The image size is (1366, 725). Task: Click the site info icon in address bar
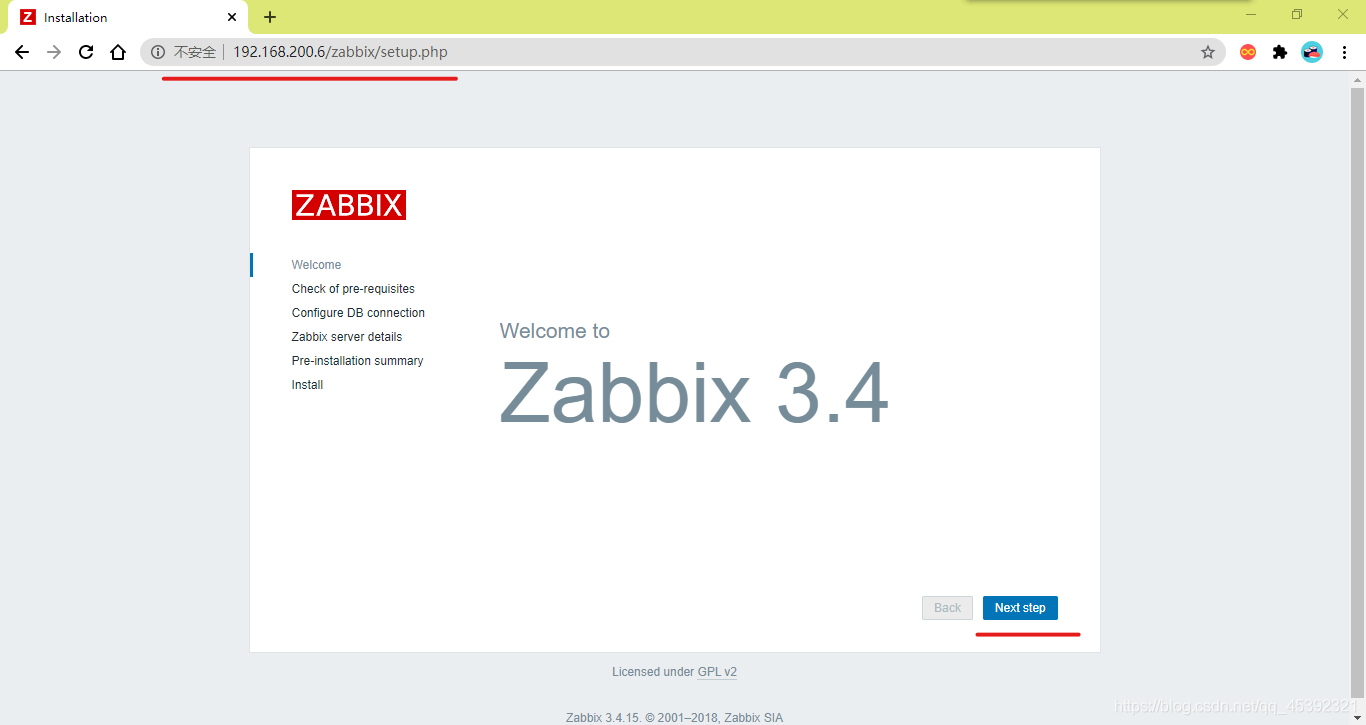pyautogui.click(x=158, y=52)
